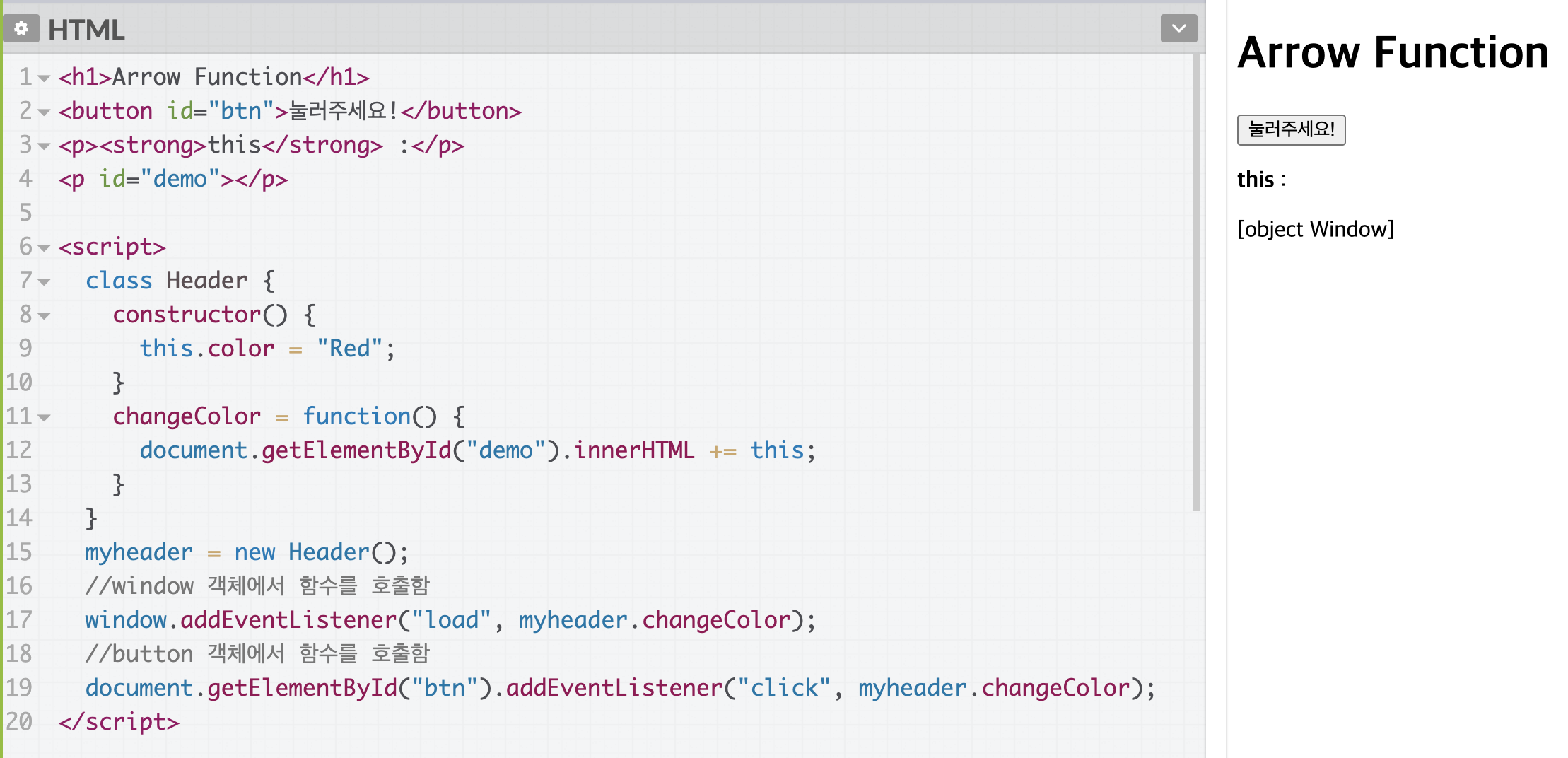1568x758 pixels.
Task: Fold the button tag on line 2
Action: (44, 112)
